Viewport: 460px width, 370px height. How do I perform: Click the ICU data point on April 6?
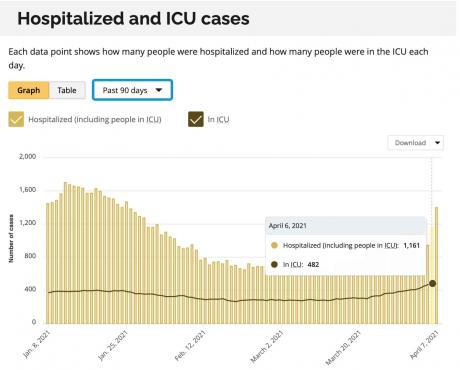tap(432, 283)
